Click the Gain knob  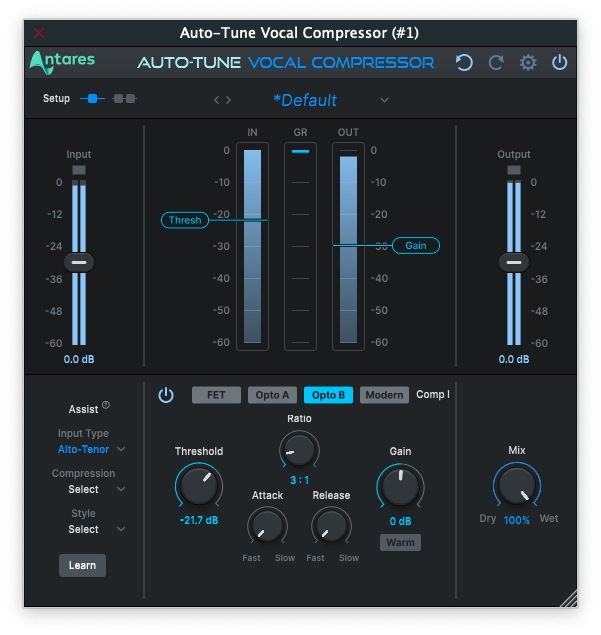[401, 486]
